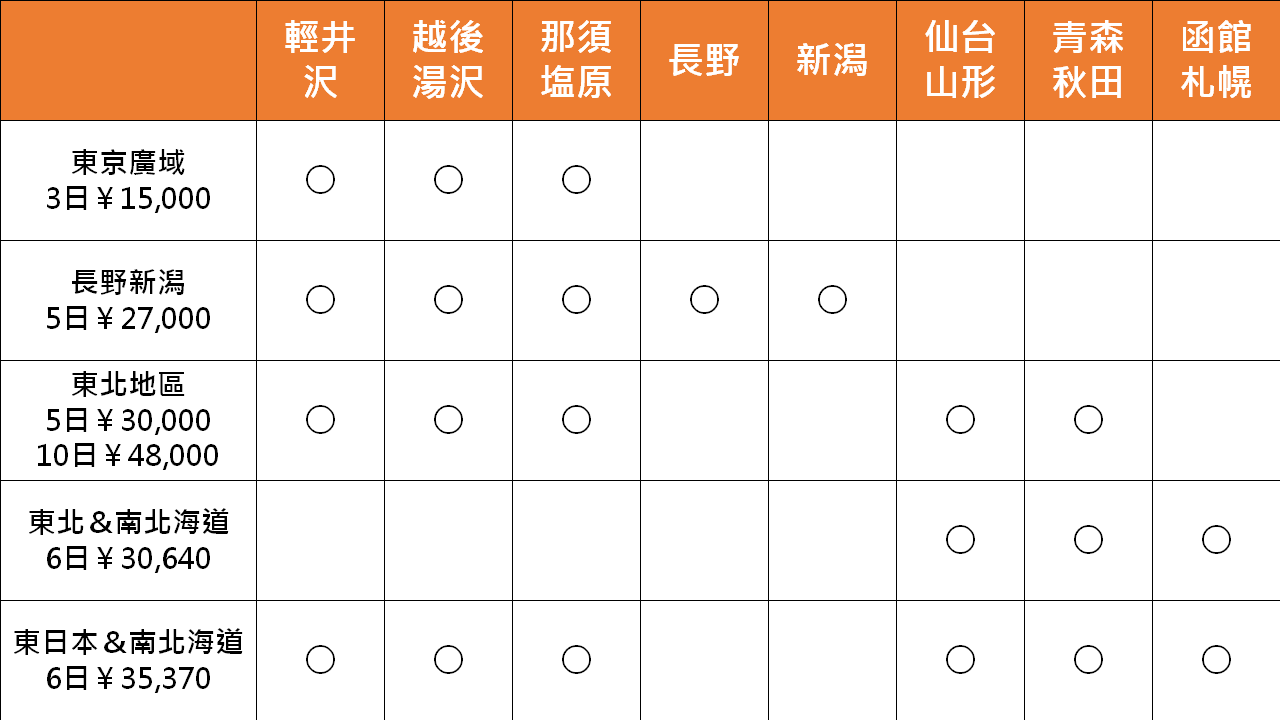
Task: Select the 東北地區 pass row label
Action: [x=128, y=420]
